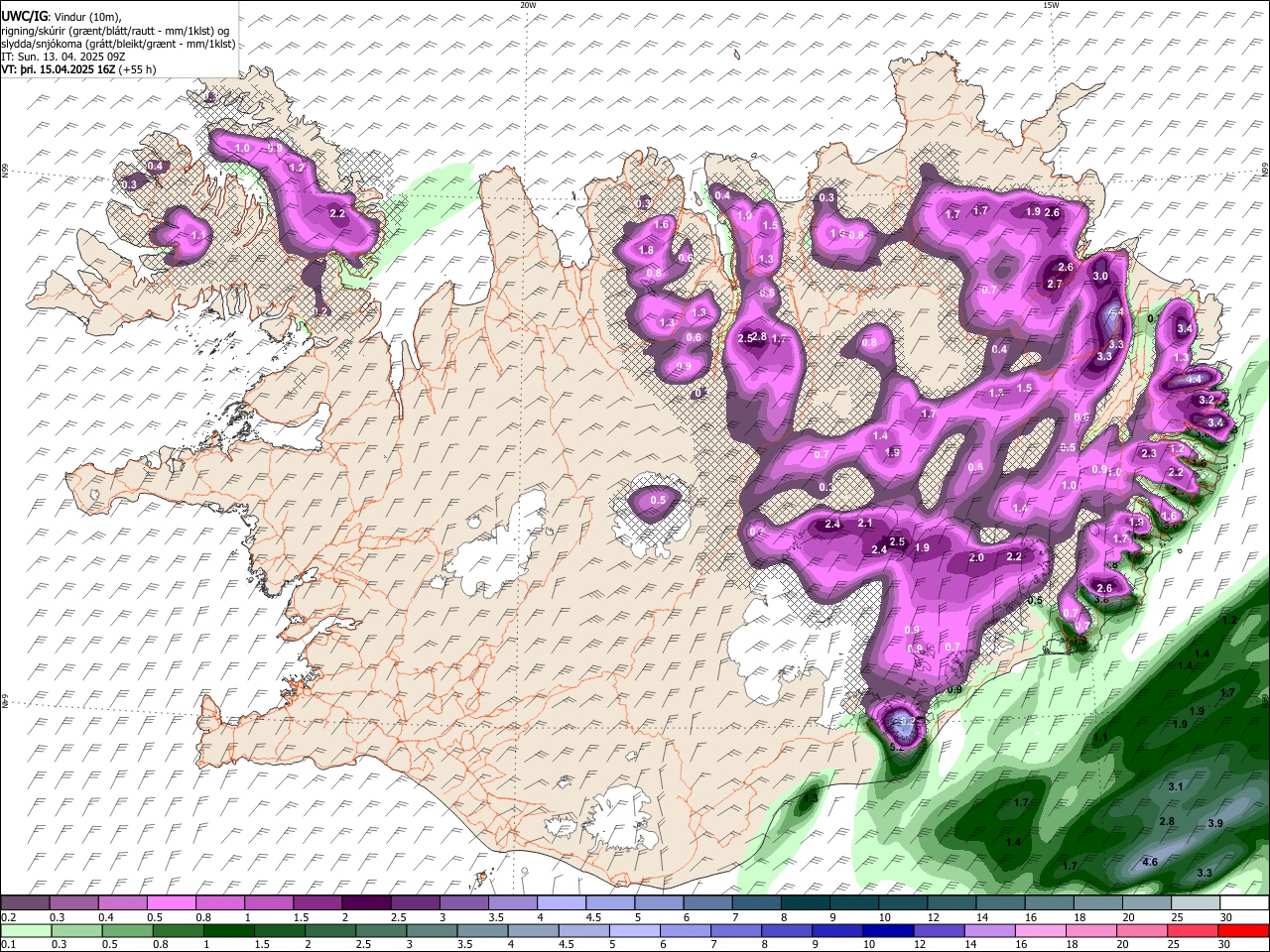This screenshot has height=952, width=1270.
Task: Click the '2.7' snowfall value on the map
Action: point(1055,285)
